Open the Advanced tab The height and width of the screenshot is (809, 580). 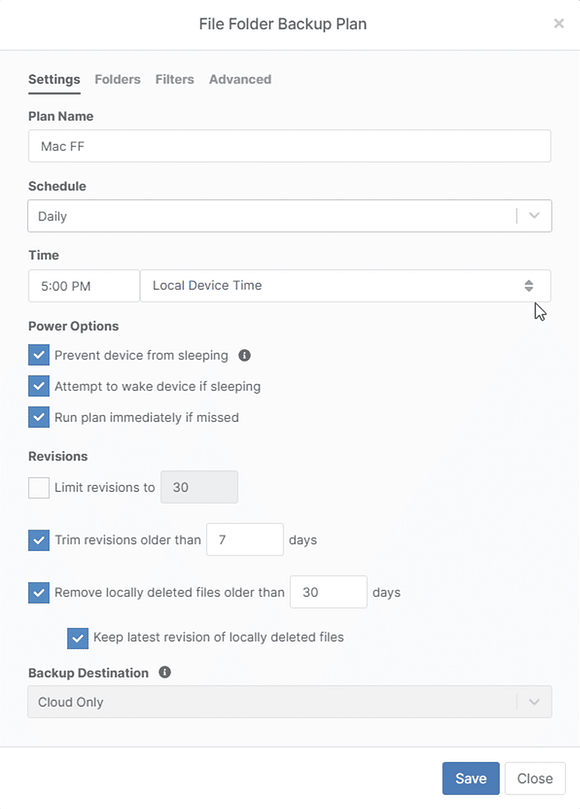pos(240,79)
